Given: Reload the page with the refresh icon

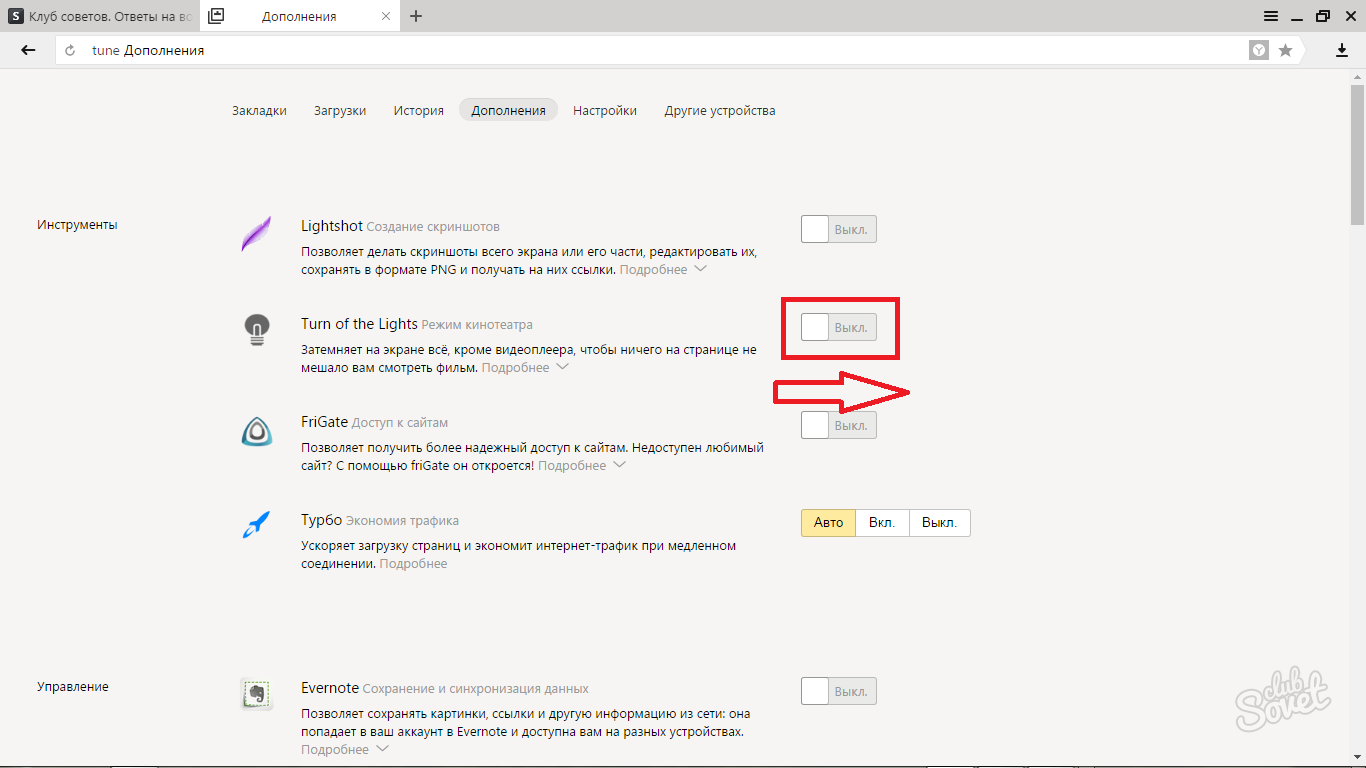Looking at the screenshot, I should click(x=70, y=50).
